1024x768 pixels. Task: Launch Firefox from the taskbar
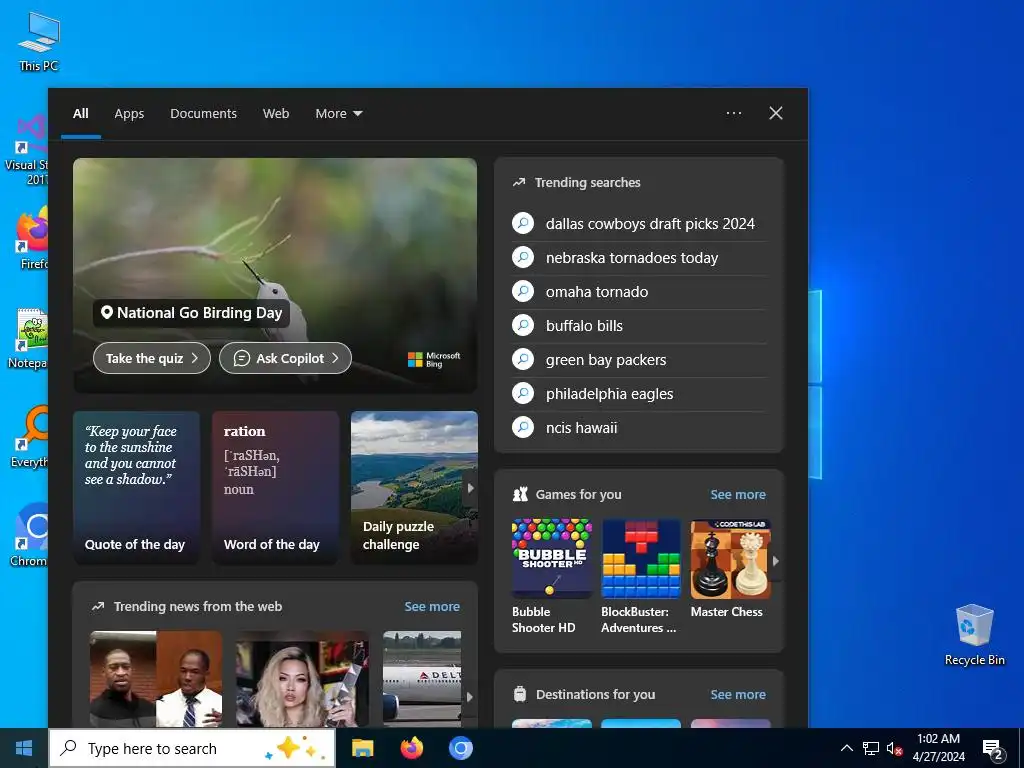point(411,748)
